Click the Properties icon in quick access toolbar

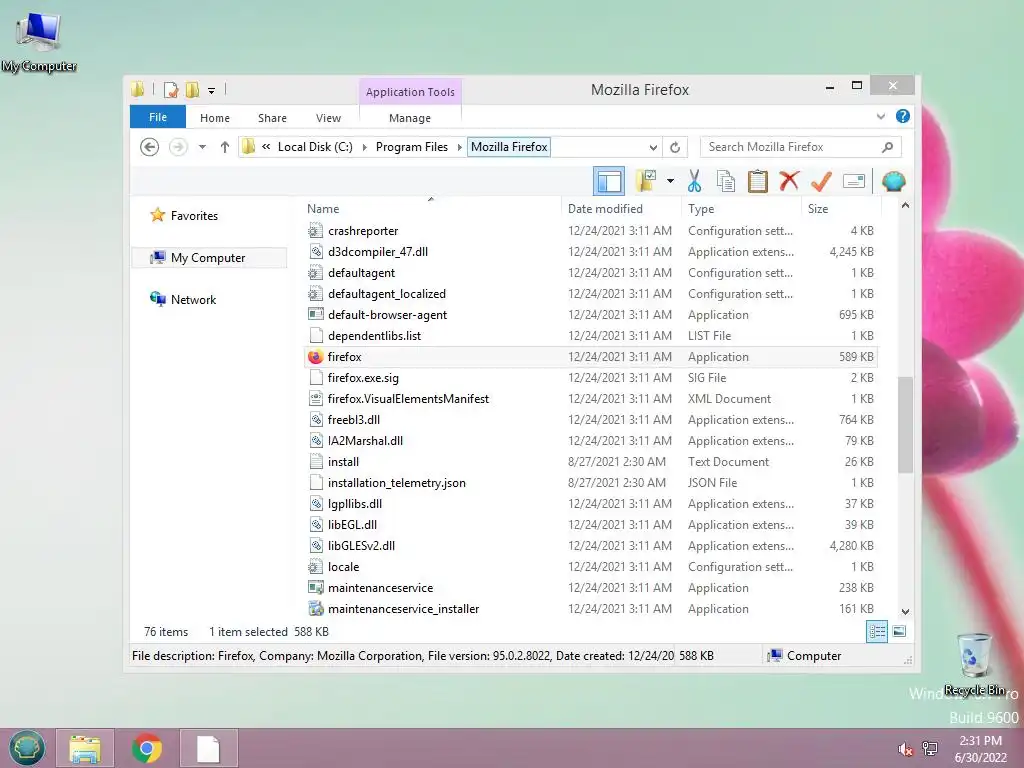coord(171,89)
